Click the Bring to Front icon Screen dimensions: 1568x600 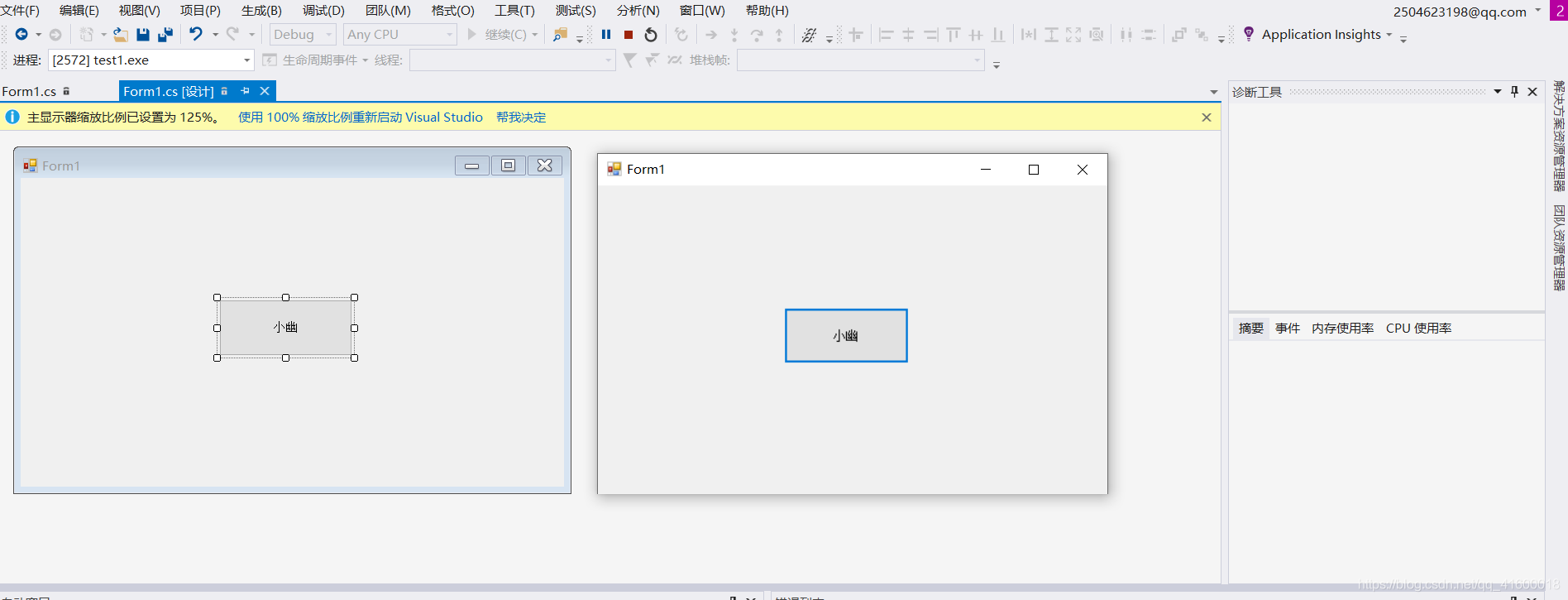pos(1178,35)
